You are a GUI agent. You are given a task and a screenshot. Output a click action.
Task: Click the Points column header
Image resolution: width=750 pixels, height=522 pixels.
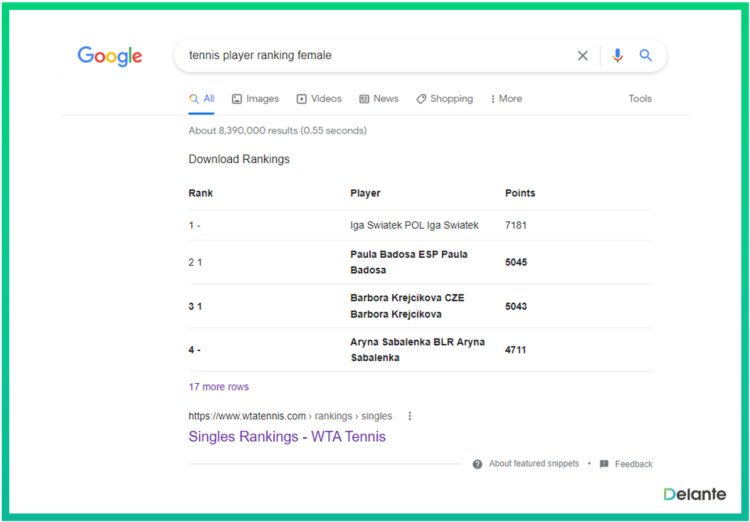pyautogui.click(x=520, y=193)
